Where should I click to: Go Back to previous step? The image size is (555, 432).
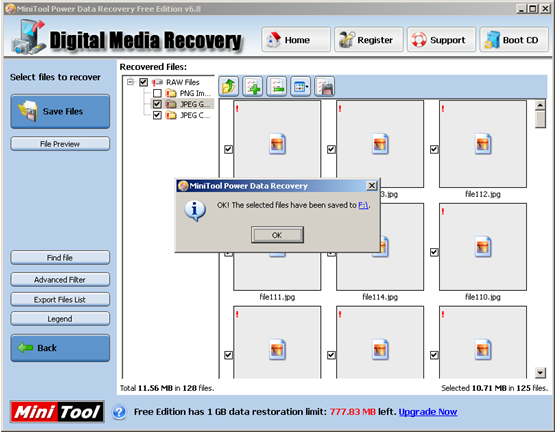coord(60,348)
